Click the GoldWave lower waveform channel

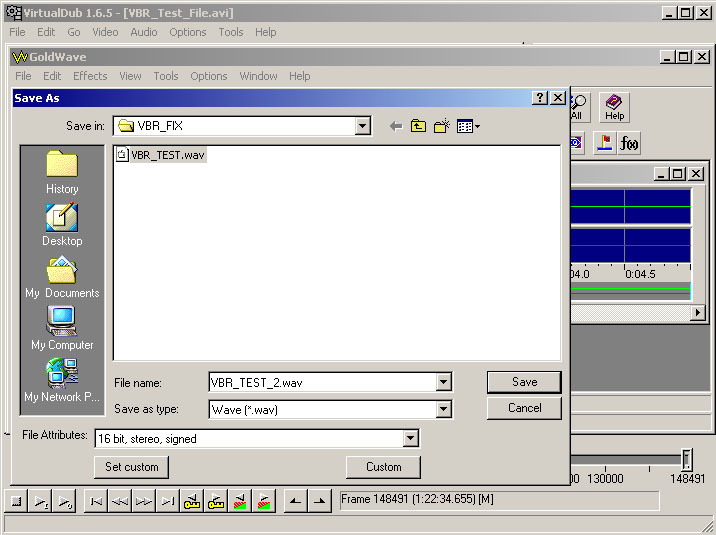point(631,246)
